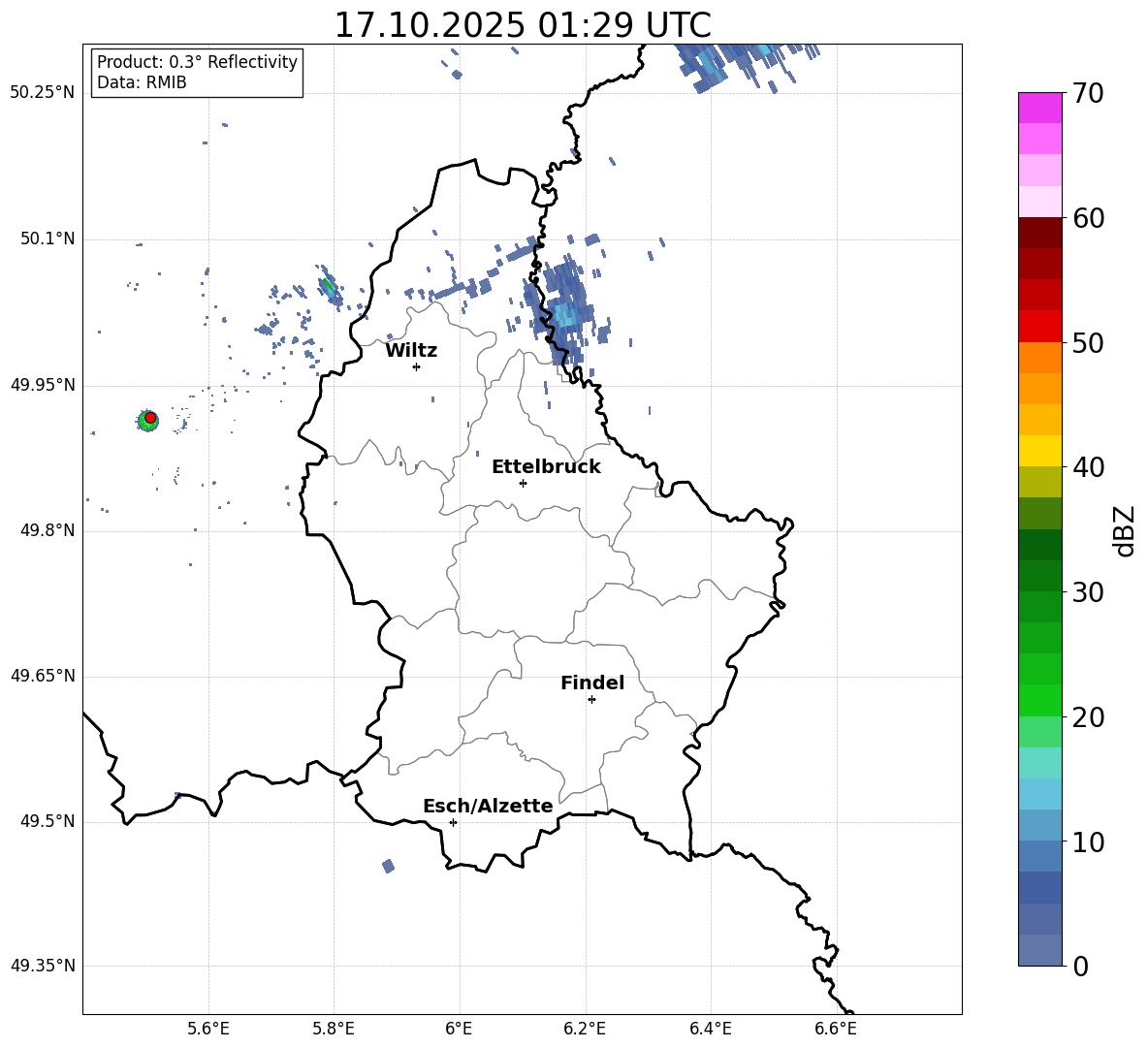The width and height of the screenshot is (1148, 1048).
Task: Click the 49.35°N latitude label
Action: [43, 966]
